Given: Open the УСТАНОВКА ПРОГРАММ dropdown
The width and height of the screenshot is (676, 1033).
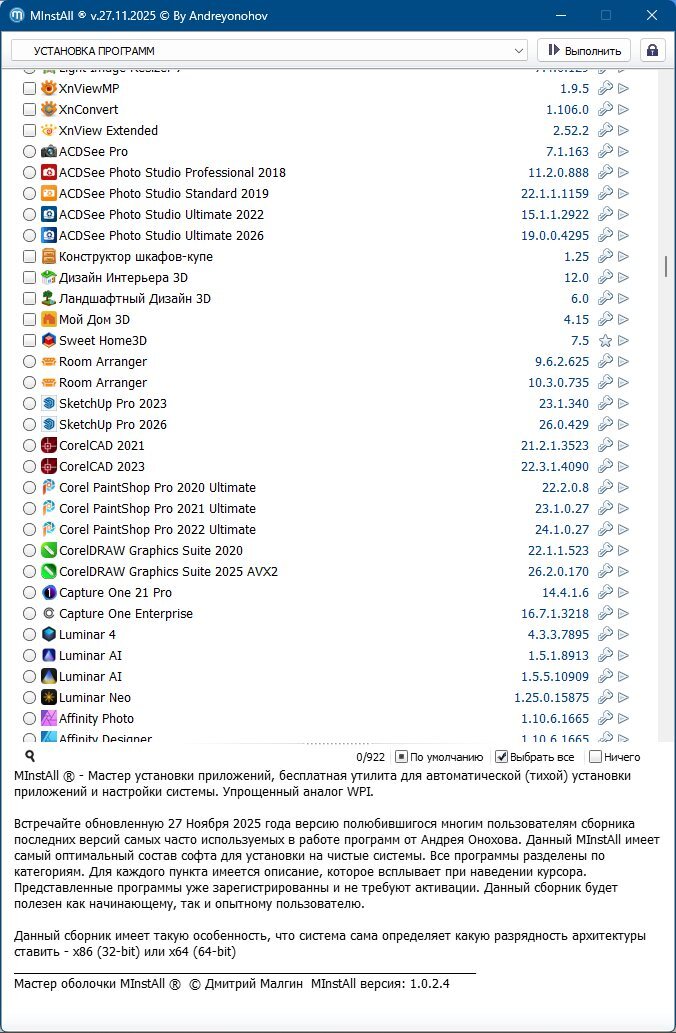Looking at the screenshot, I should (x=269, y=50).
